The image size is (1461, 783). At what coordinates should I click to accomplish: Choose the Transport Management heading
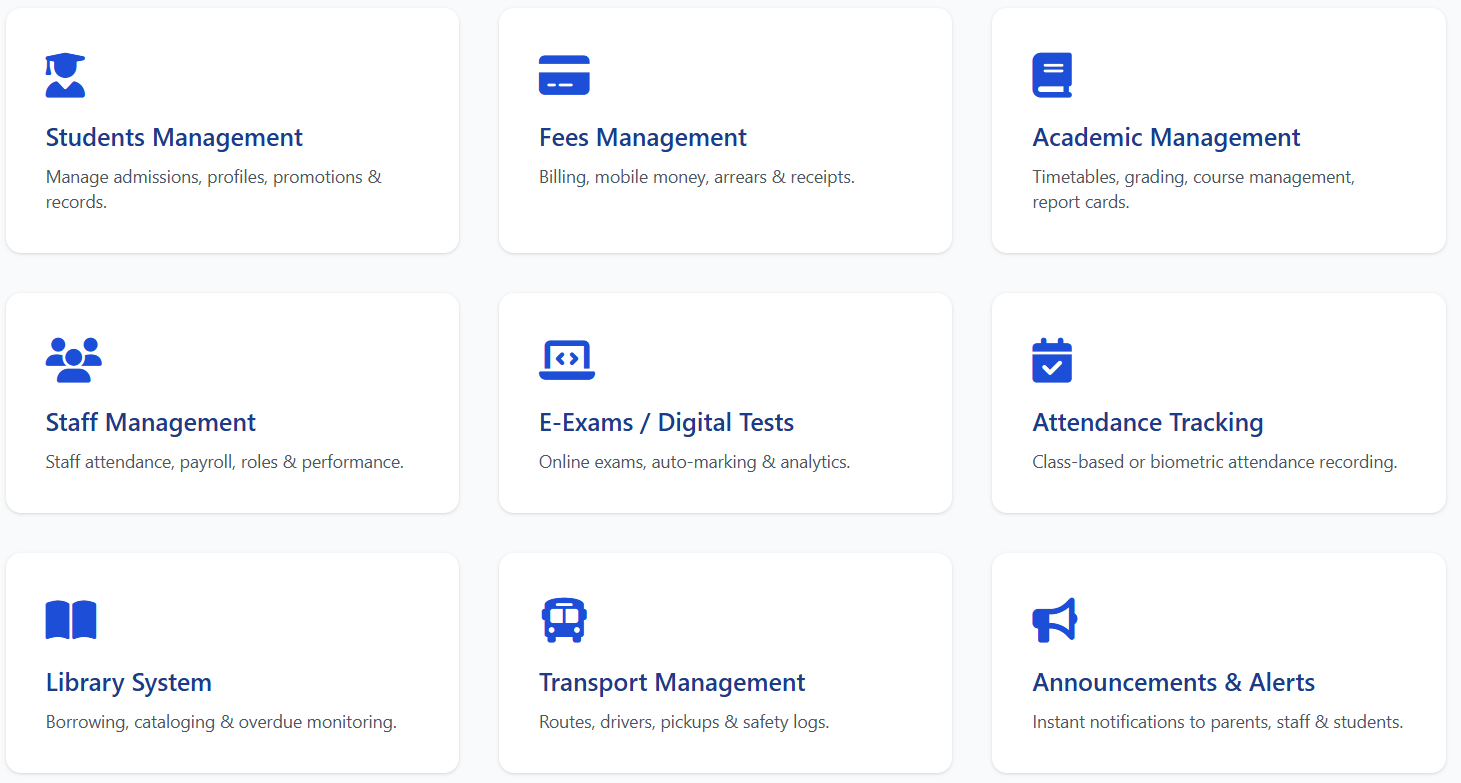point(672,682)
